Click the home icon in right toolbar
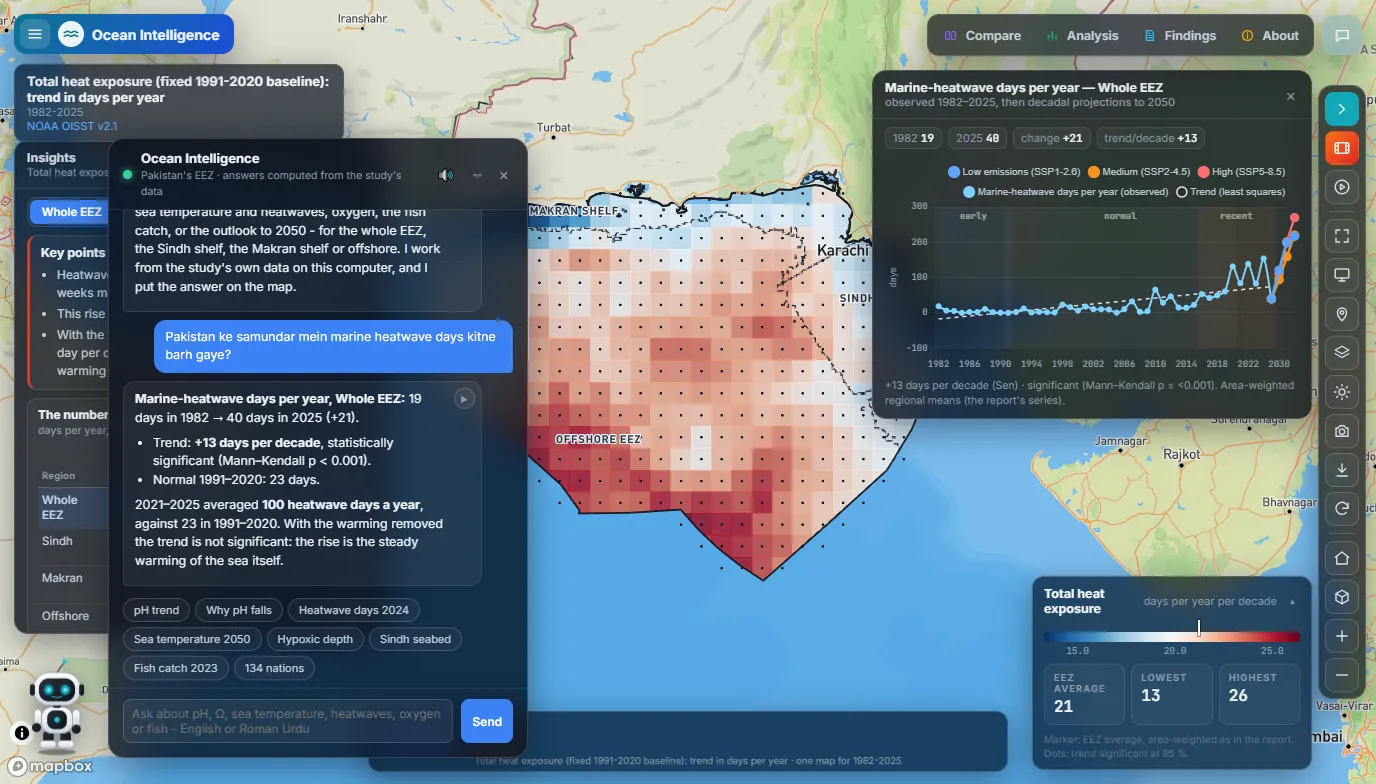1376x784 pixels. point(1342,558)
